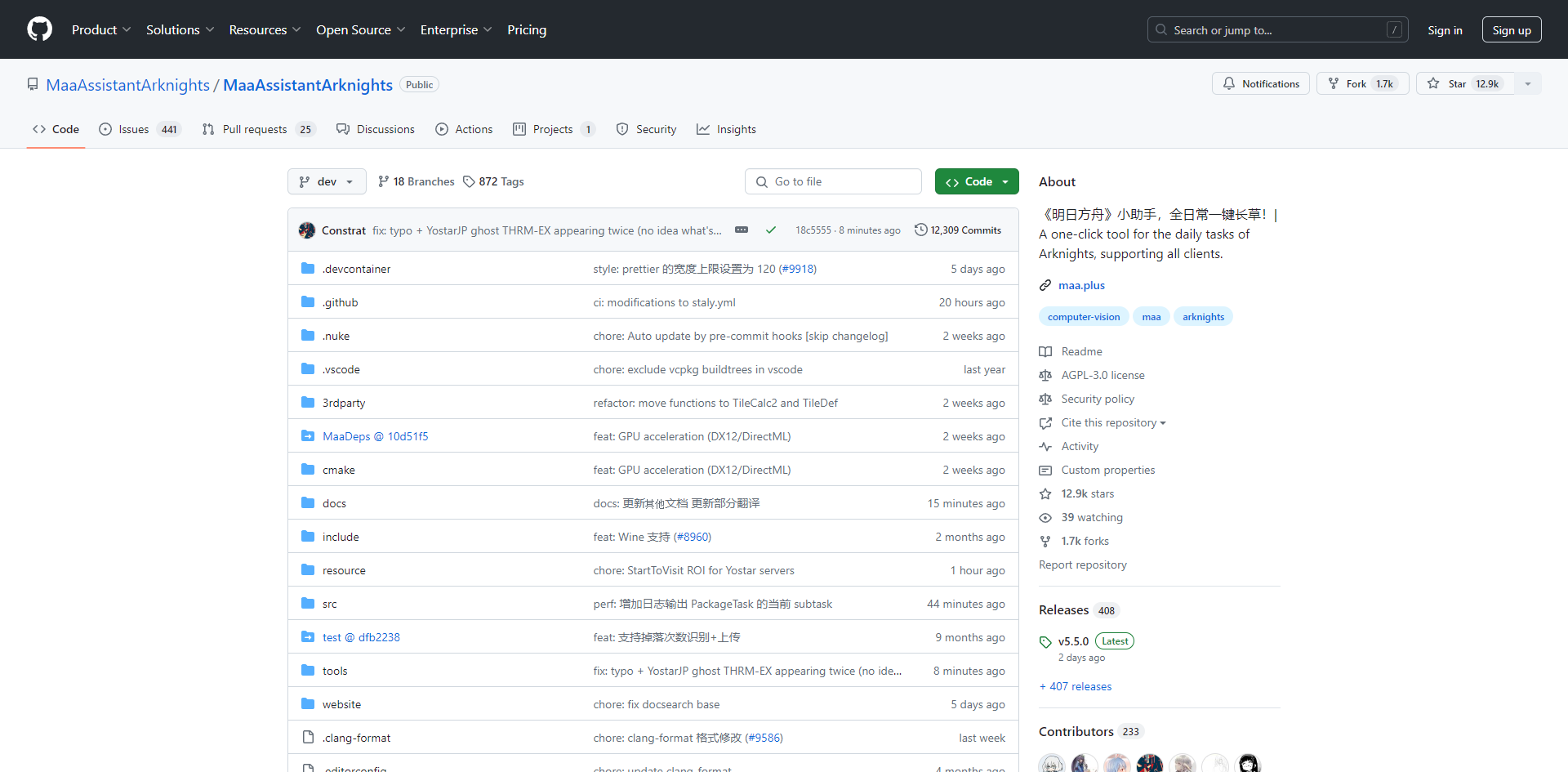Open the green Code dropdown button
Screen dimensions: 1568x772
[977, 181]
